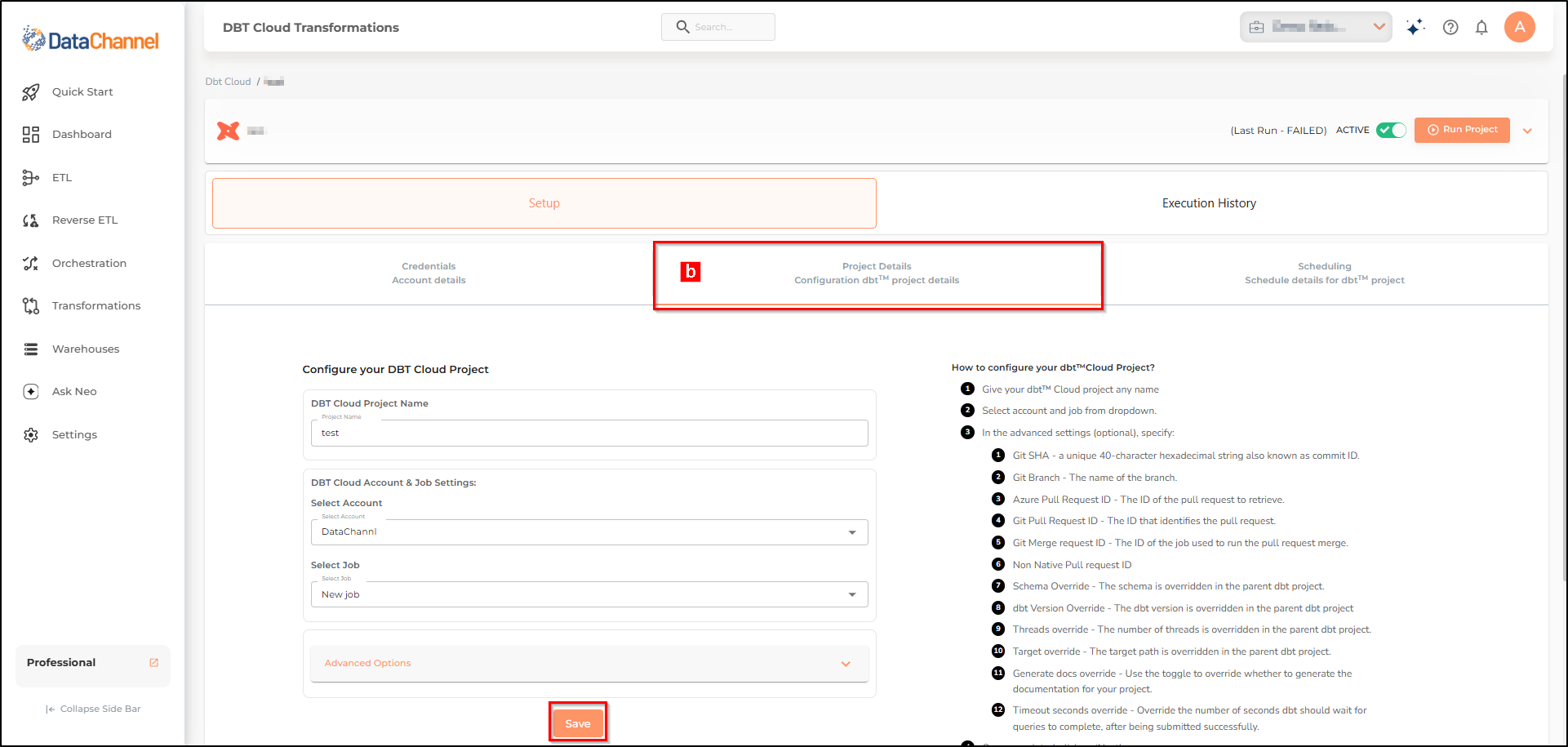Click the '(Last Run - FAILED)' status text

tap(1278, 131)
